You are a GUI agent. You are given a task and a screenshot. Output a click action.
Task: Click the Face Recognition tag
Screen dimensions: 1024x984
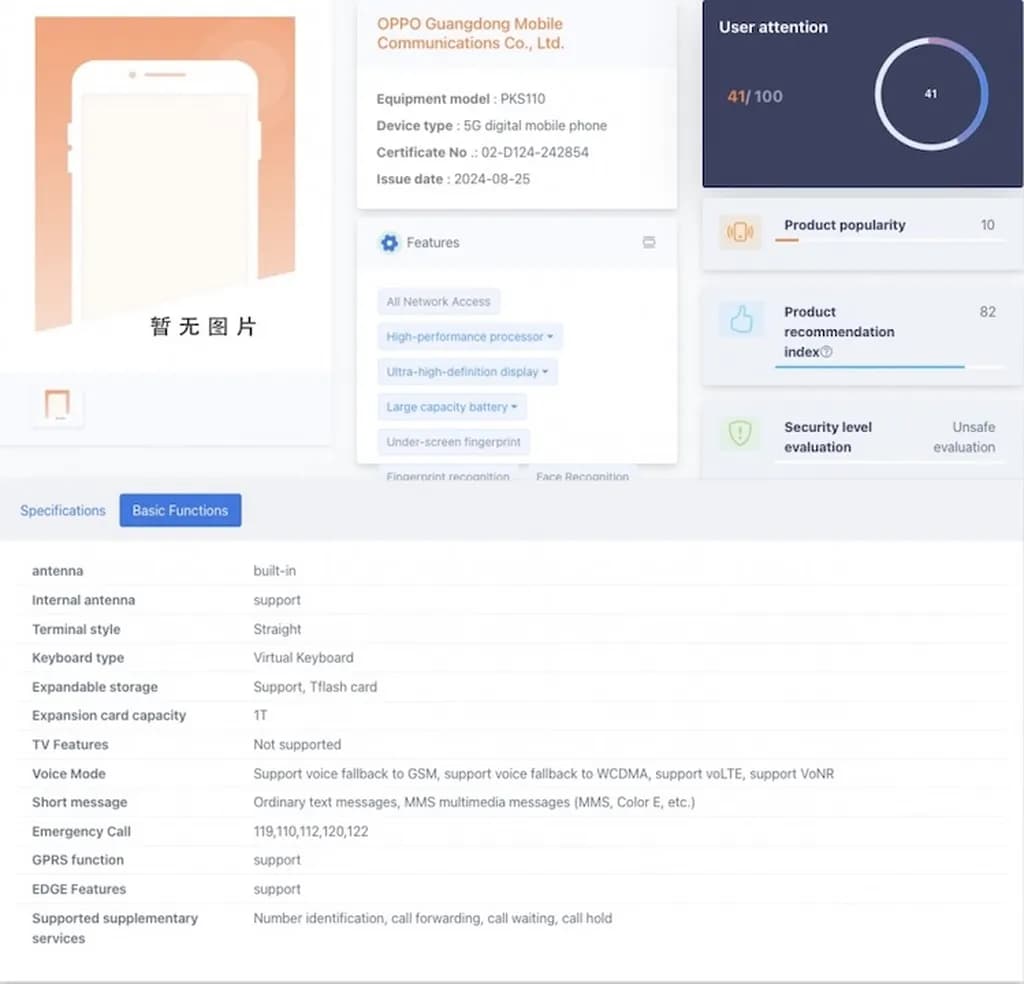tap(582, 477)
